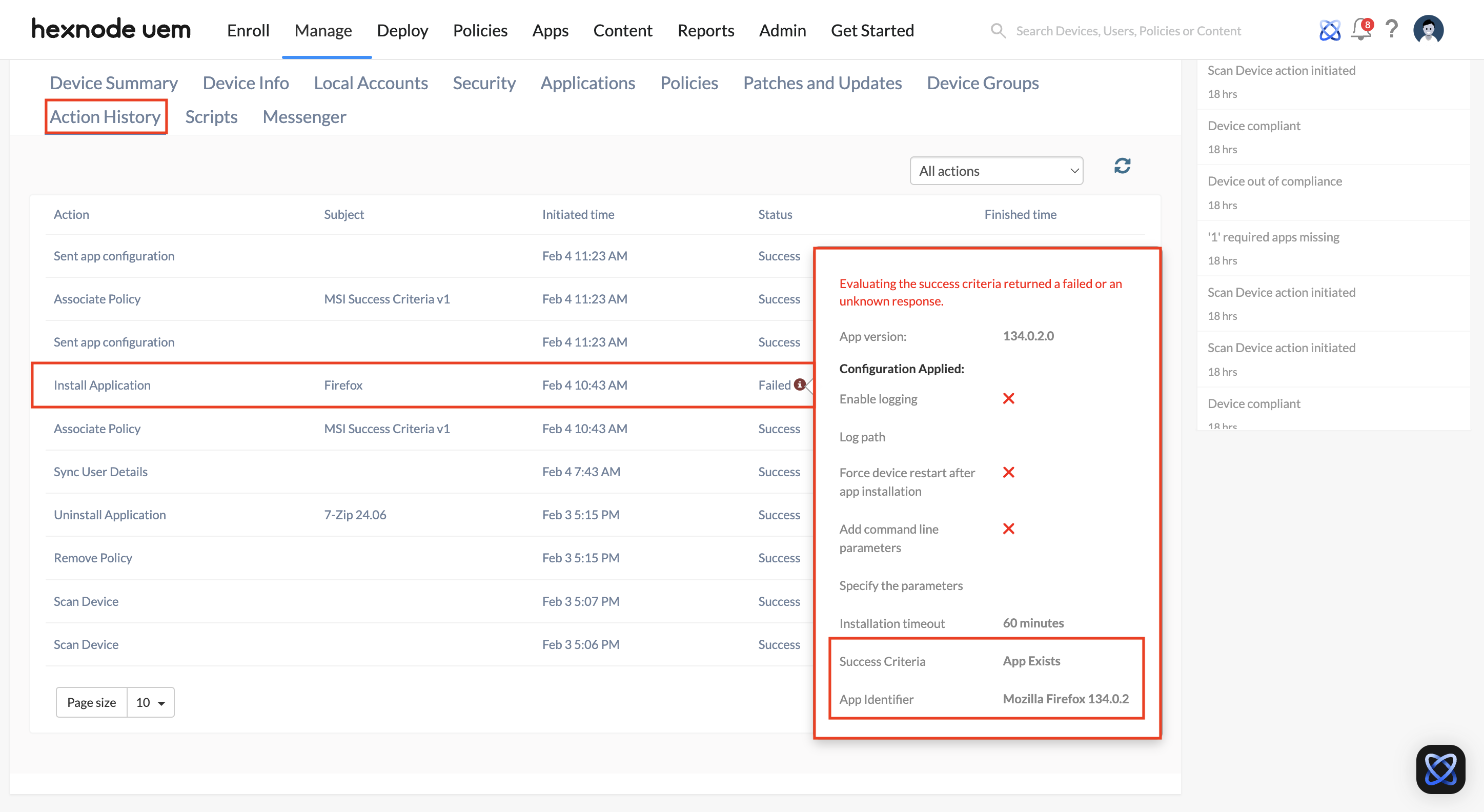Screen dimensions: 1484x812
Task: Click the Status column header
Action: tap(775, 214)
